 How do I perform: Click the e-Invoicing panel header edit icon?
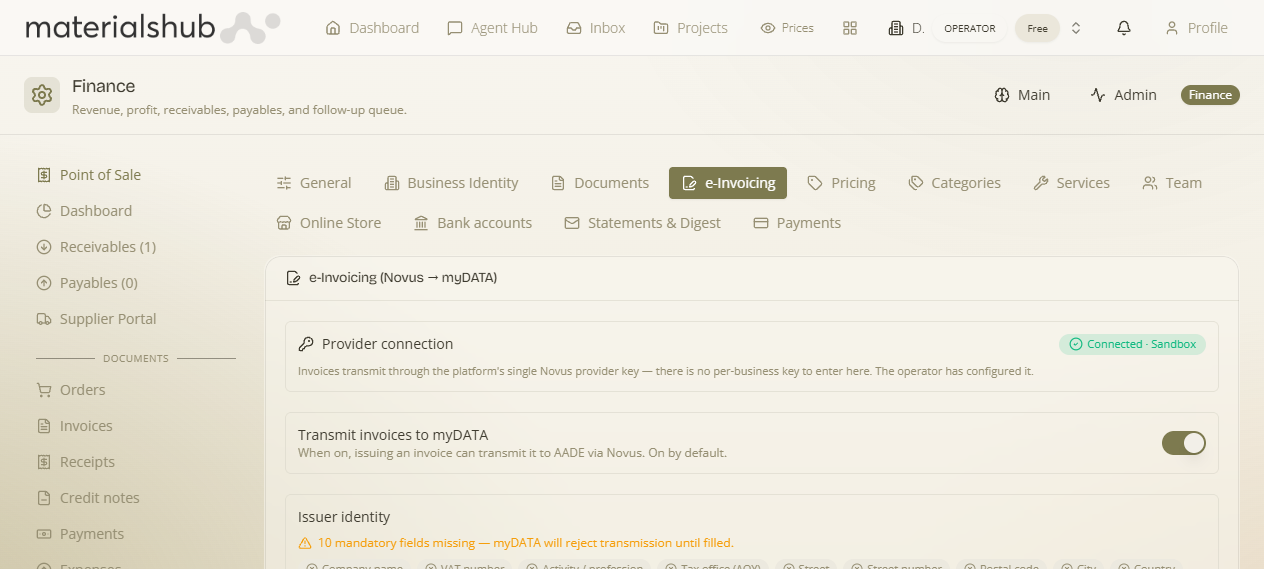coord(294,278)
